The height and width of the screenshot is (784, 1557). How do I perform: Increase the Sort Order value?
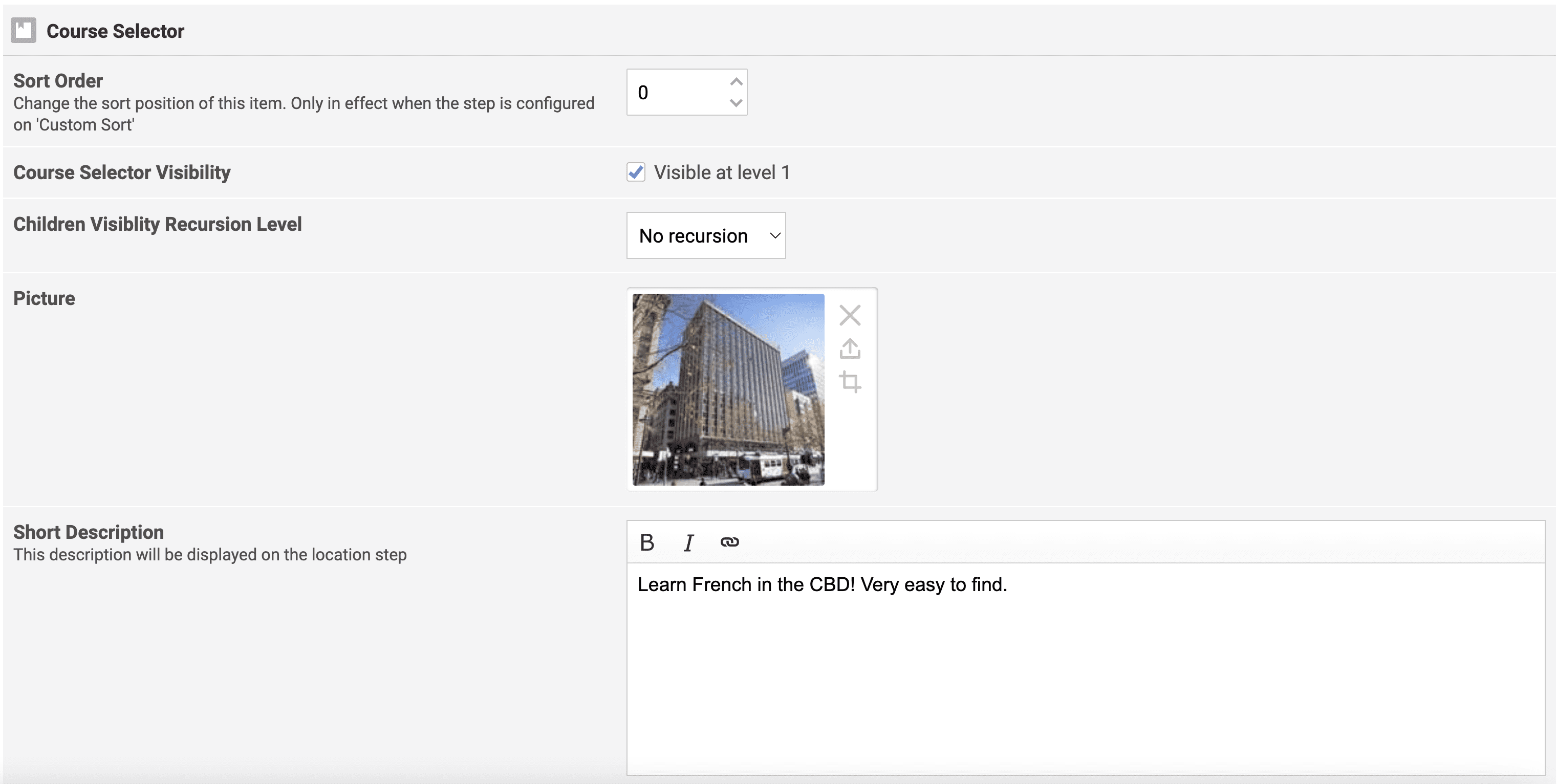(x=736, y=81)
